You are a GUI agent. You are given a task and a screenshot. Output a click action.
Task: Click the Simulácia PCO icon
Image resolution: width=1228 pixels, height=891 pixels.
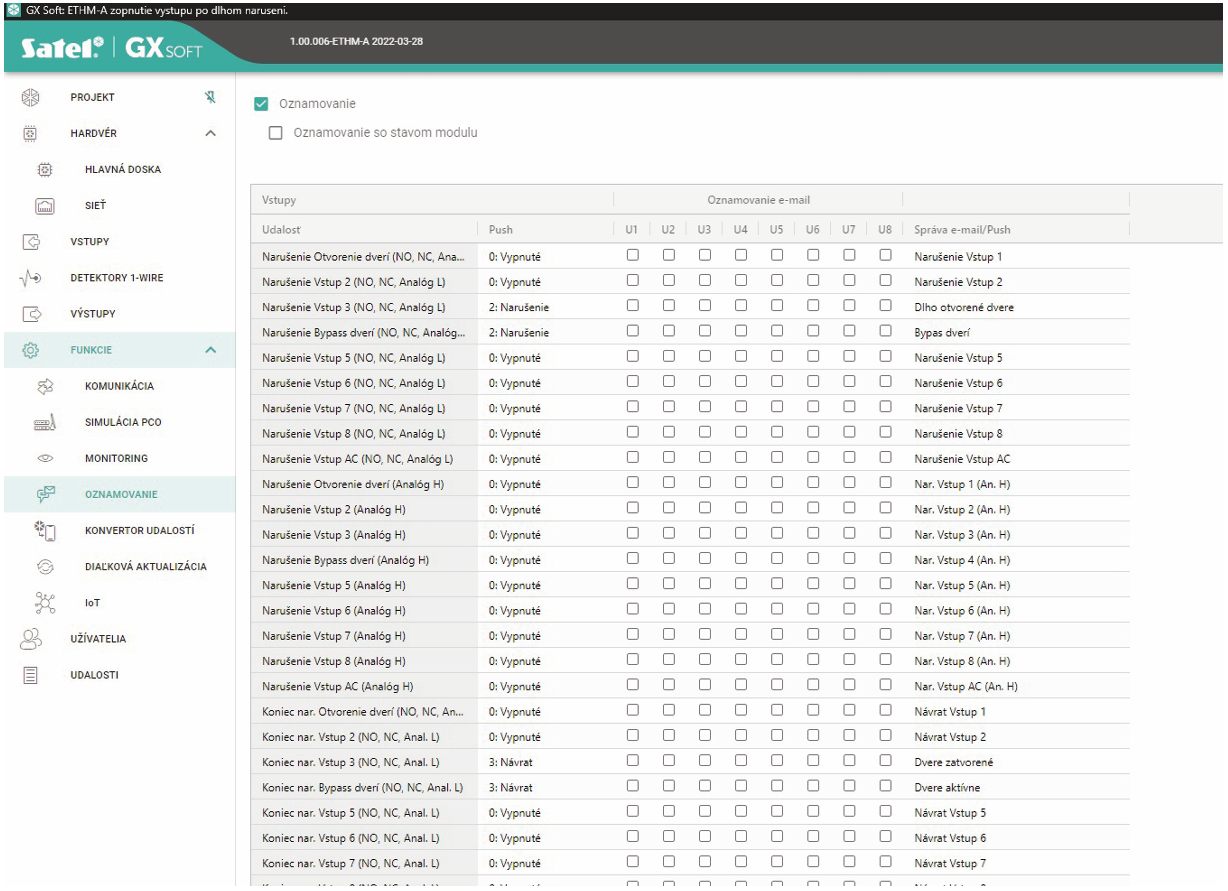pyautogui.click(x=44, y=423)
